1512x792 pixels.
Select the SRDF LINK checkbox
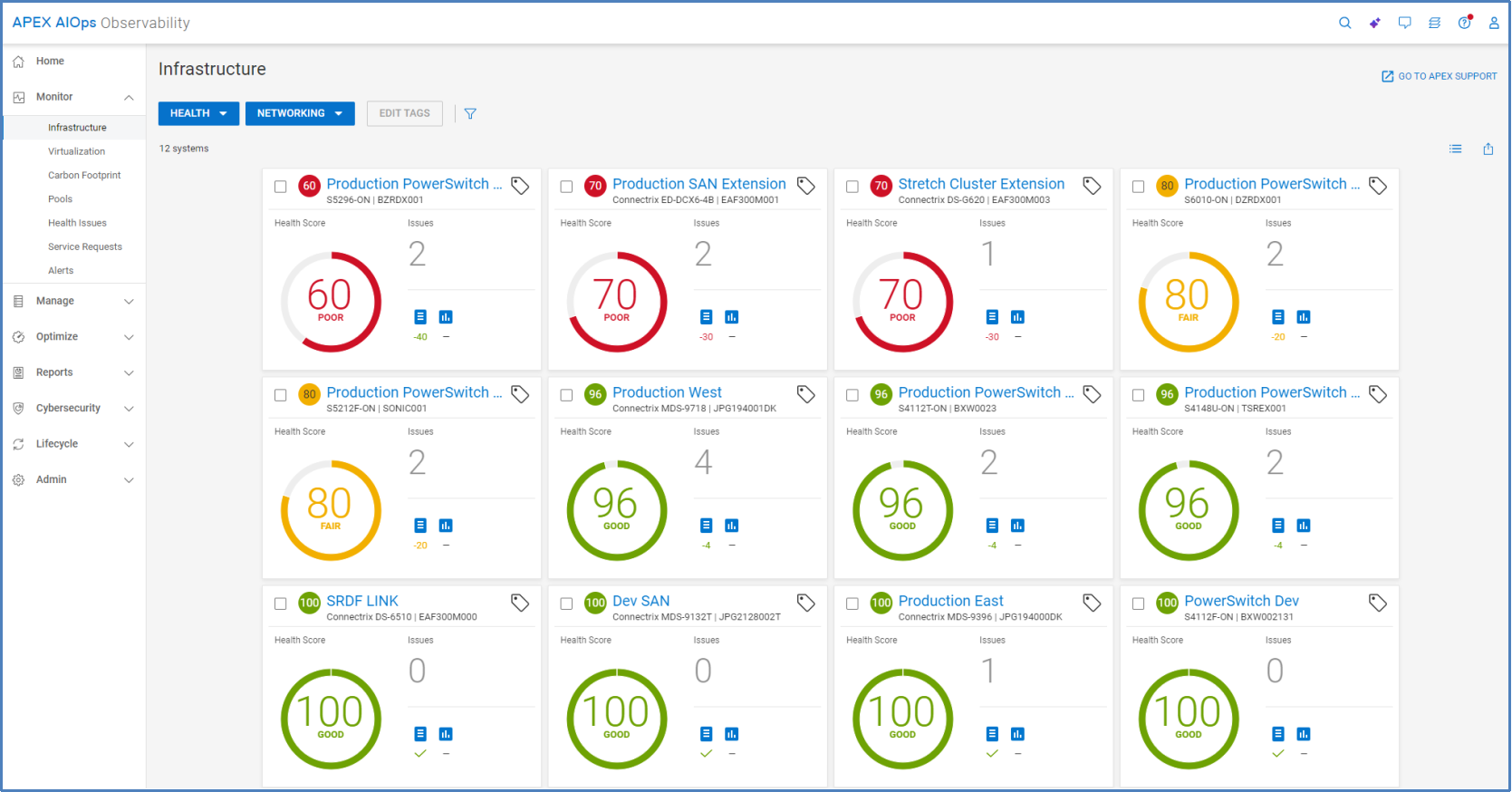click(x=281, y=604)
